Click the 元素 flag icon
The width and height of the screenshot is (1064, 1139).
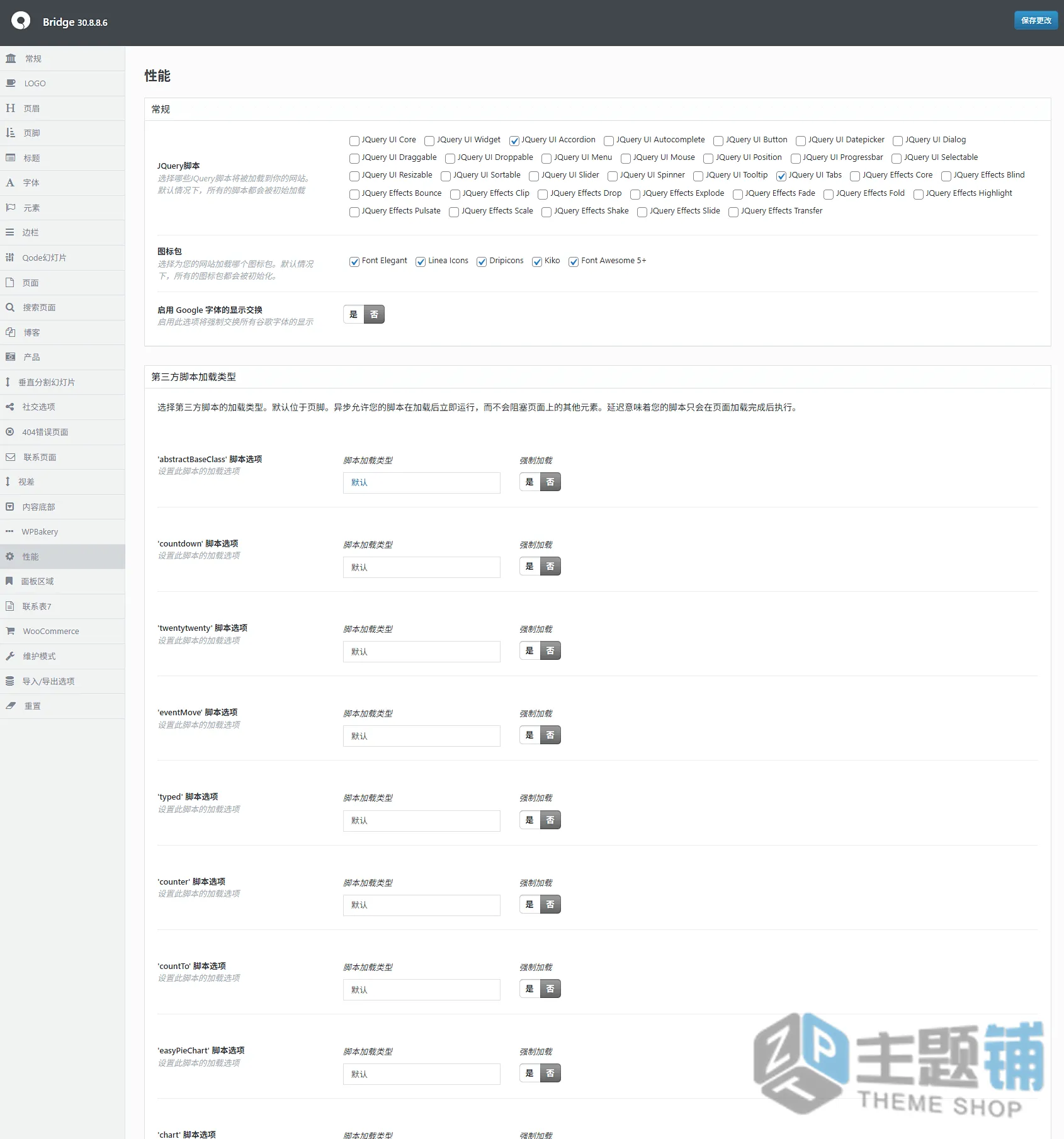(x=11, y=208)
